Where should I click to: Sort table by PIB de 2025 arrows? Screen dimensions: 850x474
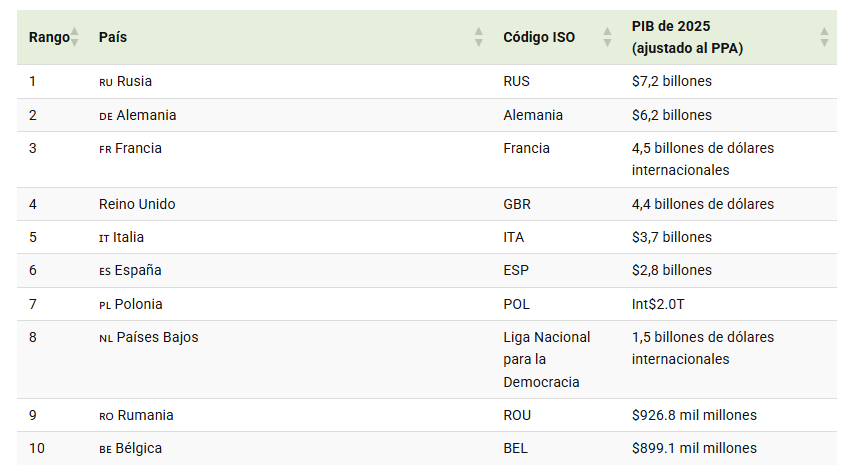click(x=824, y=37)
